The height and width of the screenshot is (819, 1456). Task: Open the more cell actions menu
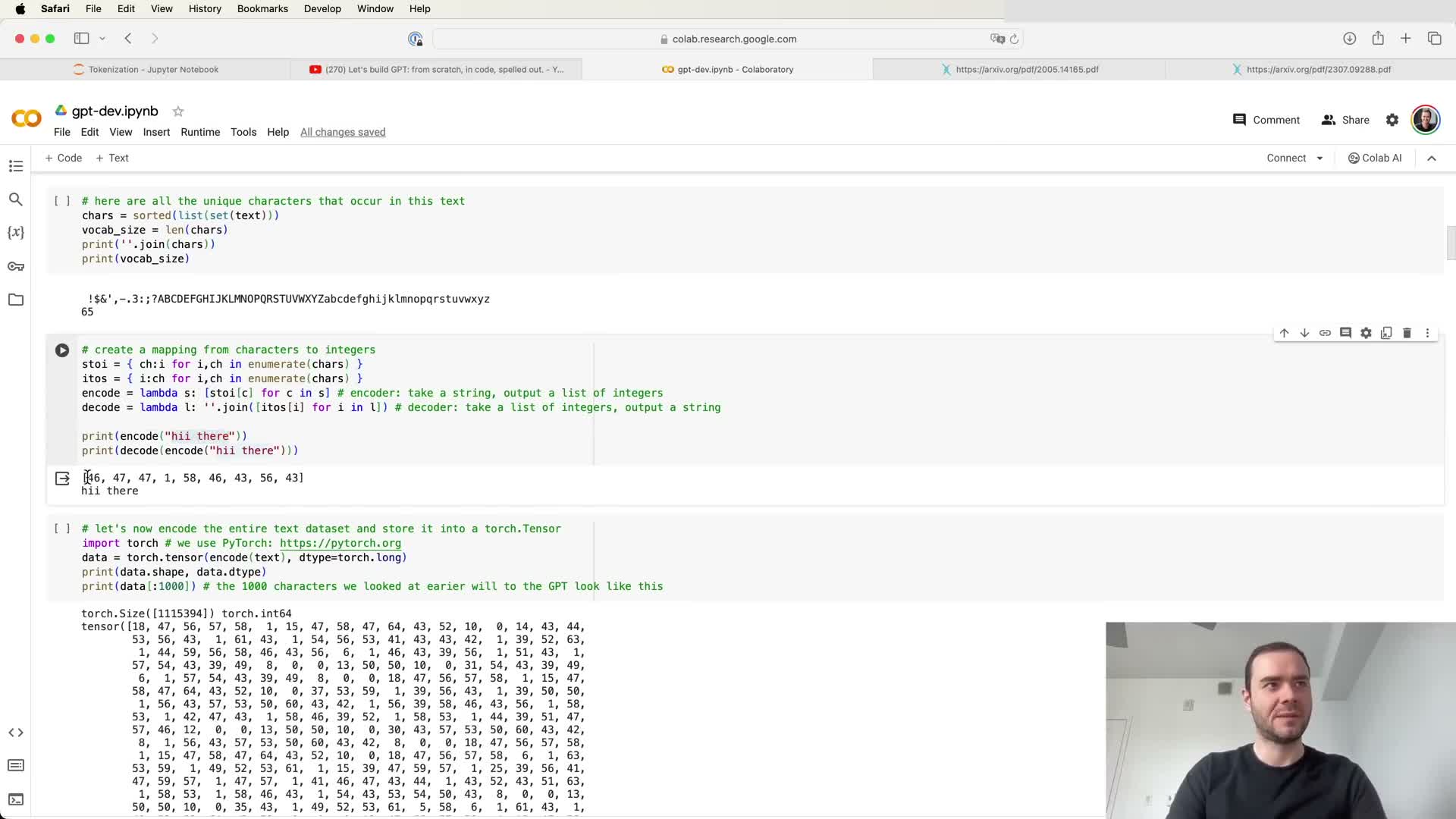[x=1427, y=333]
